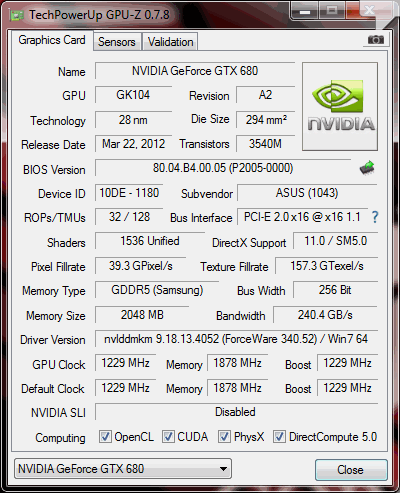The width and height of the screenshot is (400, 493).
Task: Click the PCI-E 2.0 x16 bus value
Action: click(x=302, y=217)
